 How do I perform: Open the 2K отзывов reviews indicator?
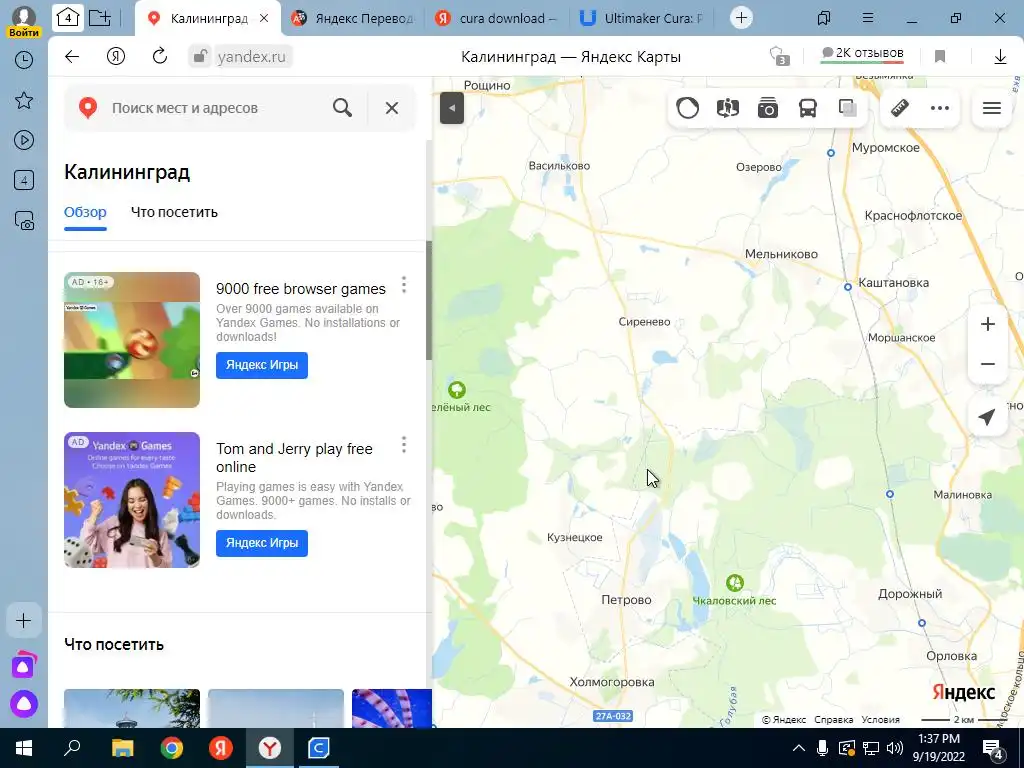coord(863,54)
